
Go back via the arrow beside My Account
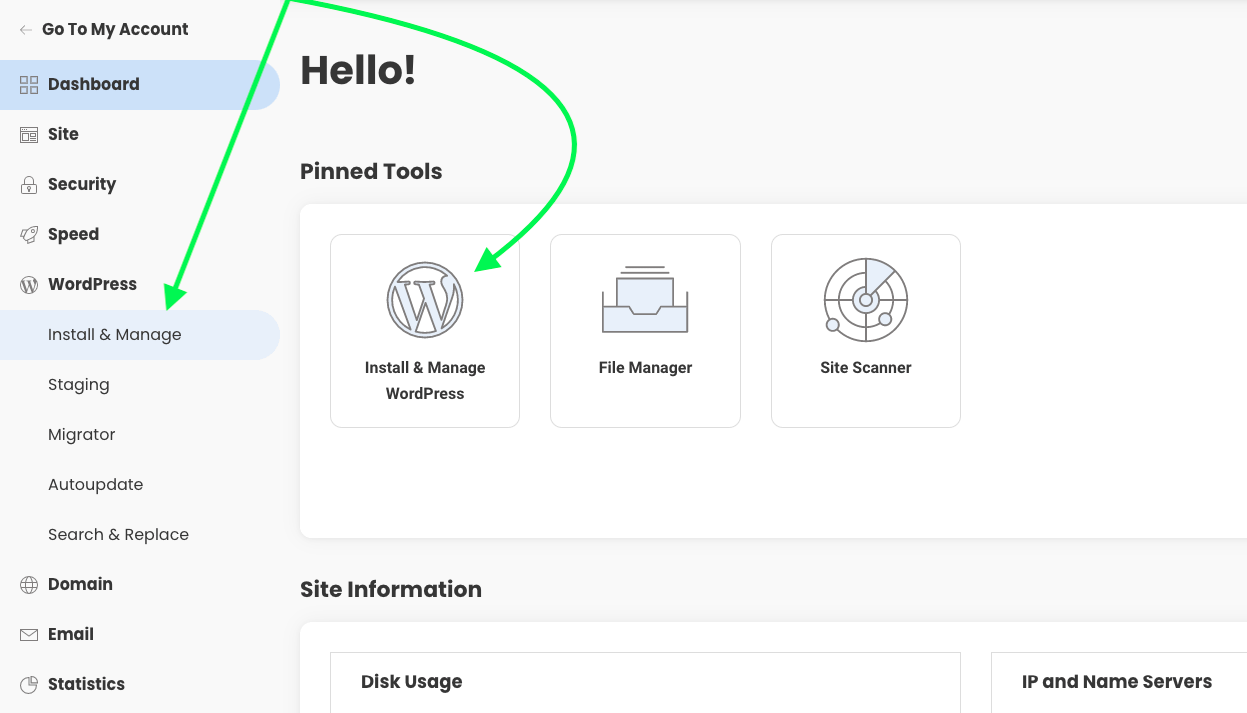pyautogui.click(x=26, y=30)
